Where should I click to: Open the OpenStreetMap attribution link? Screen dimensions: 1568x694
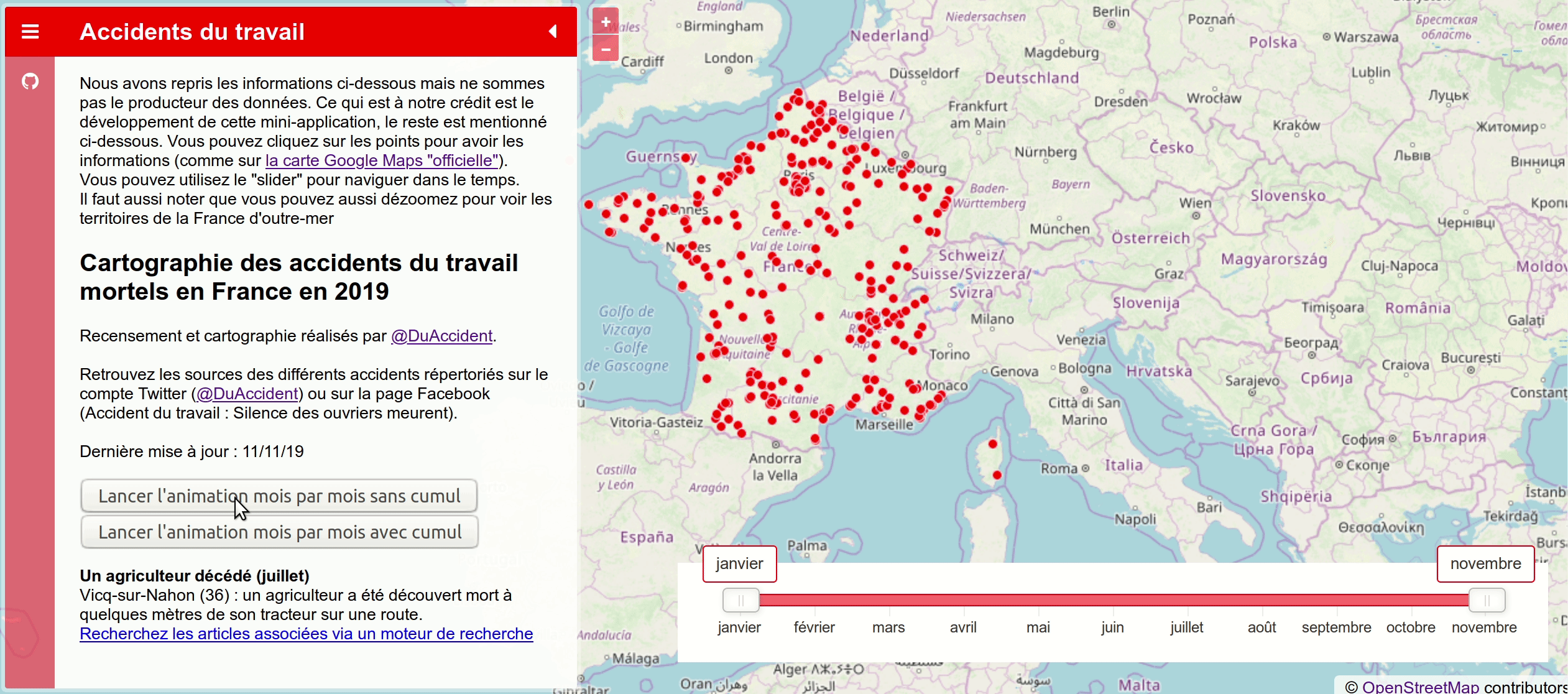tap(1420, 687)
